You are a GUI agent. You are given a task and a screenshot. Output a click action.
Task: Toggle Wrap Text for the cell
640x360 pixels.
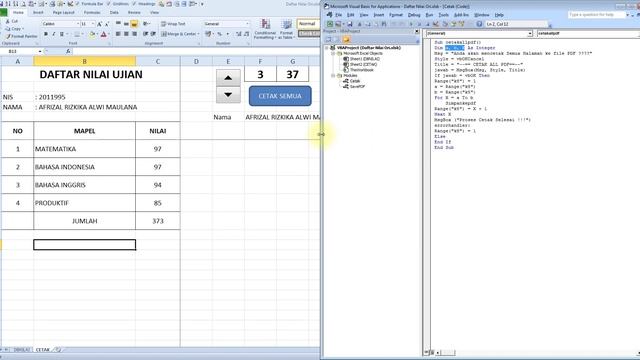173,24
